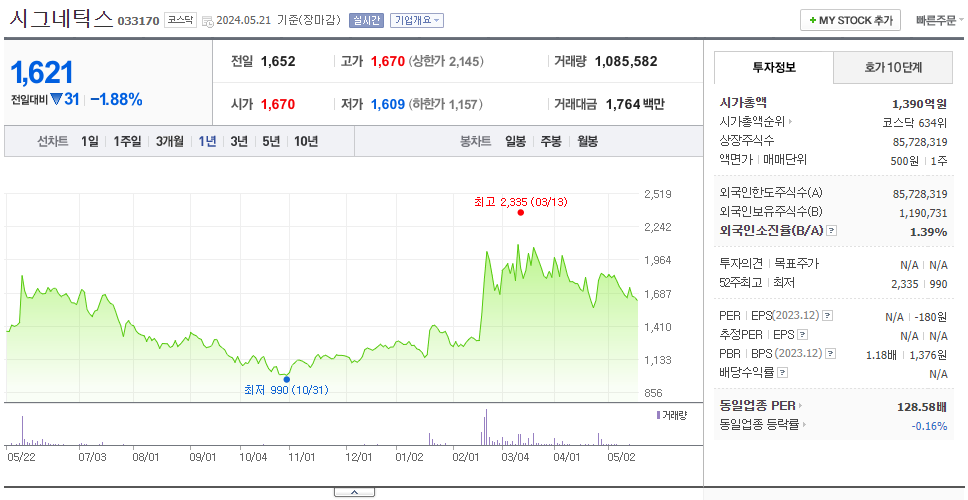Expand the 동일업종 등락률 arrow link
Screen dimensions: 968x500
[804, 425]
